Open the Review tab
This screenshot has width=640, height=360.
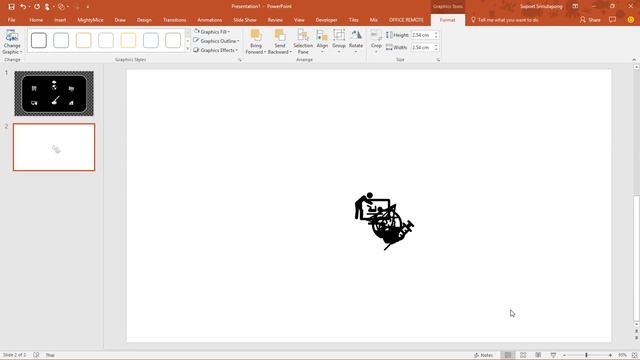pos(275,20)
